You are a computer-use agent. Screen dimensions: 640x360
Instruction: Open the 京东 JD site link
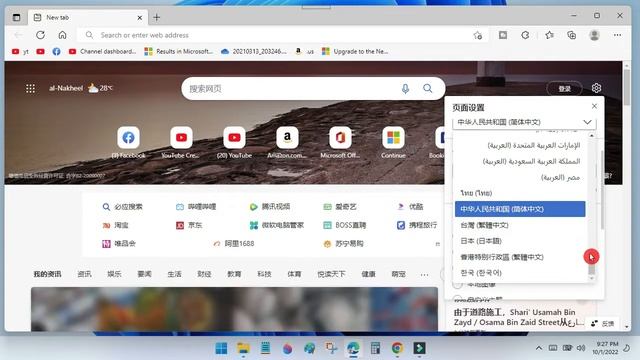point(189,225)
